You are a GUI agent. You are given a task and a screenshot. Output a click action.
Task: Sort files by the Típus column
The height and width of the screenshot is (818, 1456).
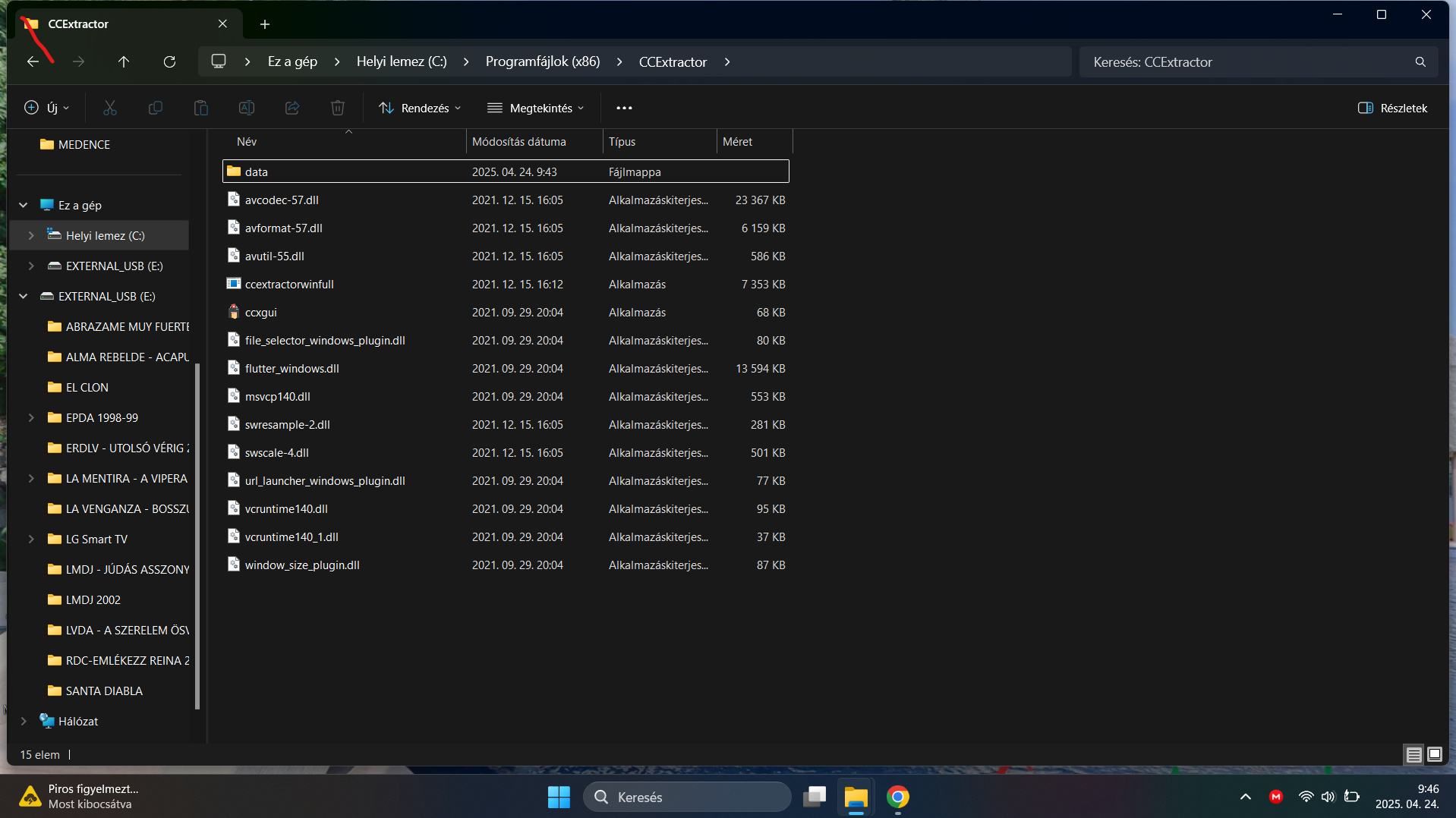(660, 142)
